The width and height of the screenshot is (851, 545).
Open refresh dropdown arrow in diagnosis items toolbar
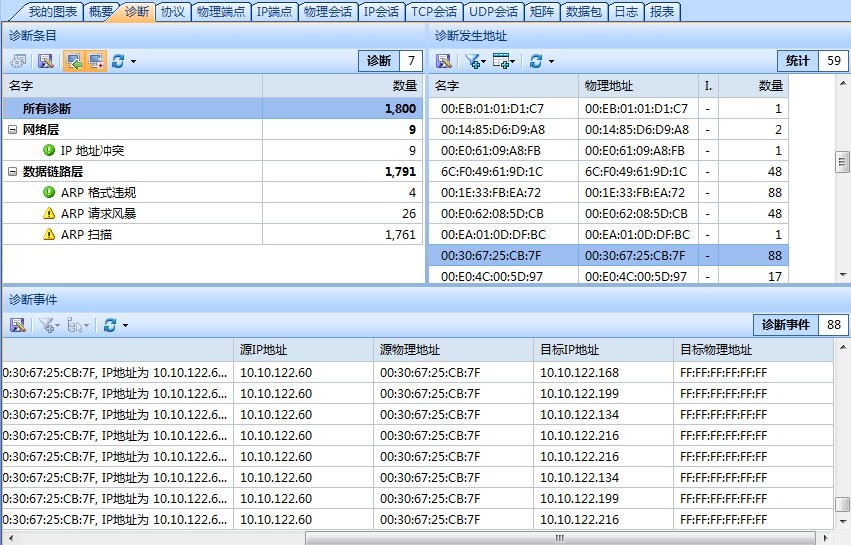pos(133,62)
